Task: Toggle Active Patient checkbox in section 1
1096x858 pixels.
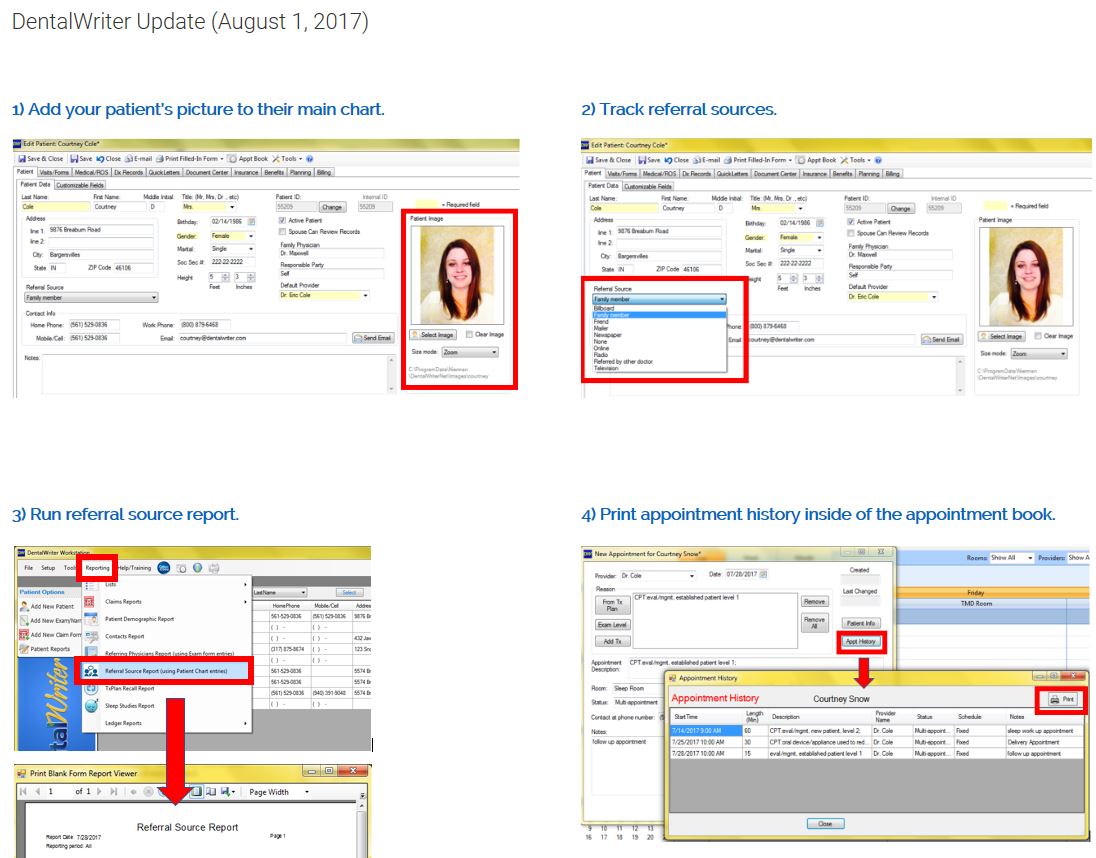Action: [282, 221]
